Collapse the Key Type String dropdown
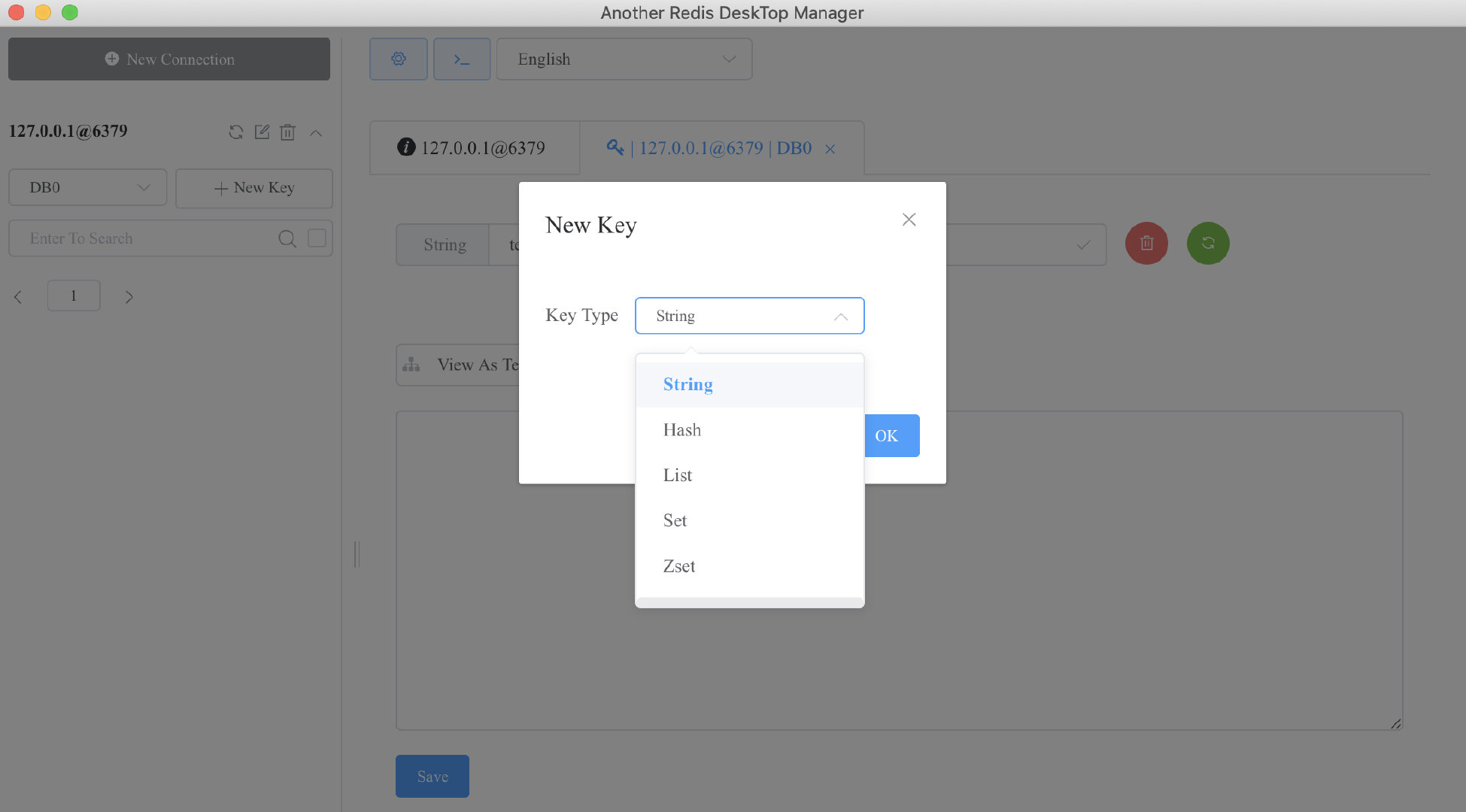Image resolution: width=1466 pixels, height=812 pixels. point(840,317)
